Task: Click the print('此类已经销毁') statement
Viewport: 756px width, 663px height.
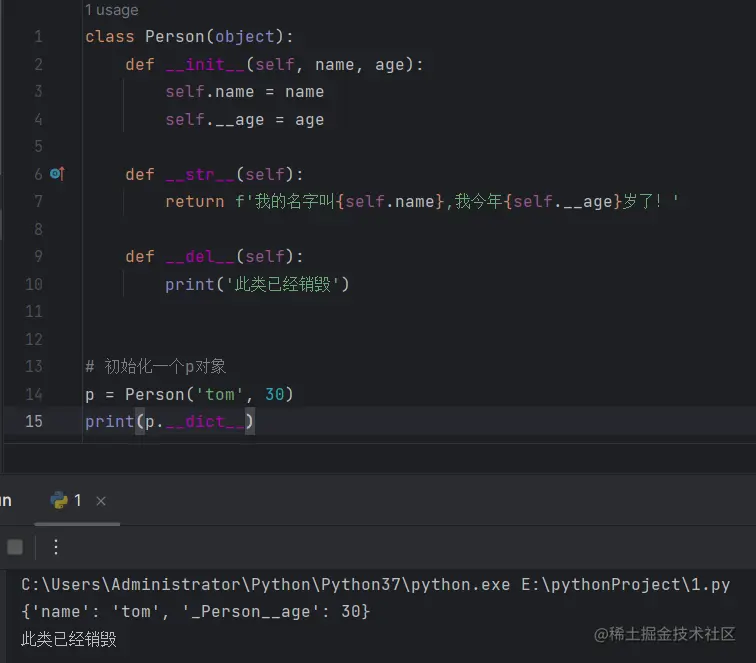Action: pyautogui.click(x=257, y=284)
